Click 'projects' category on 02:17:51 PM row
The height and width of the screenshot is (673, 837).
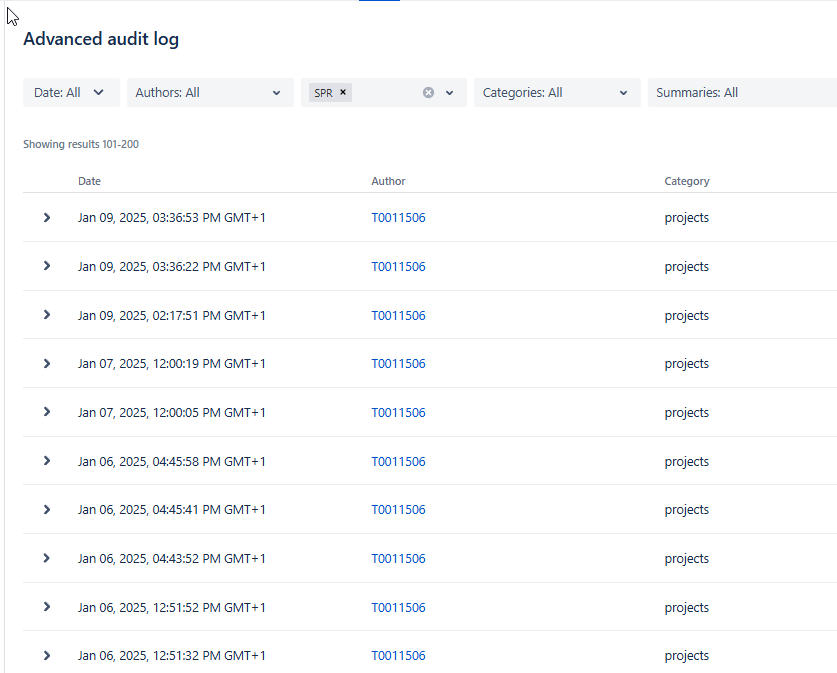coord(686,316)
